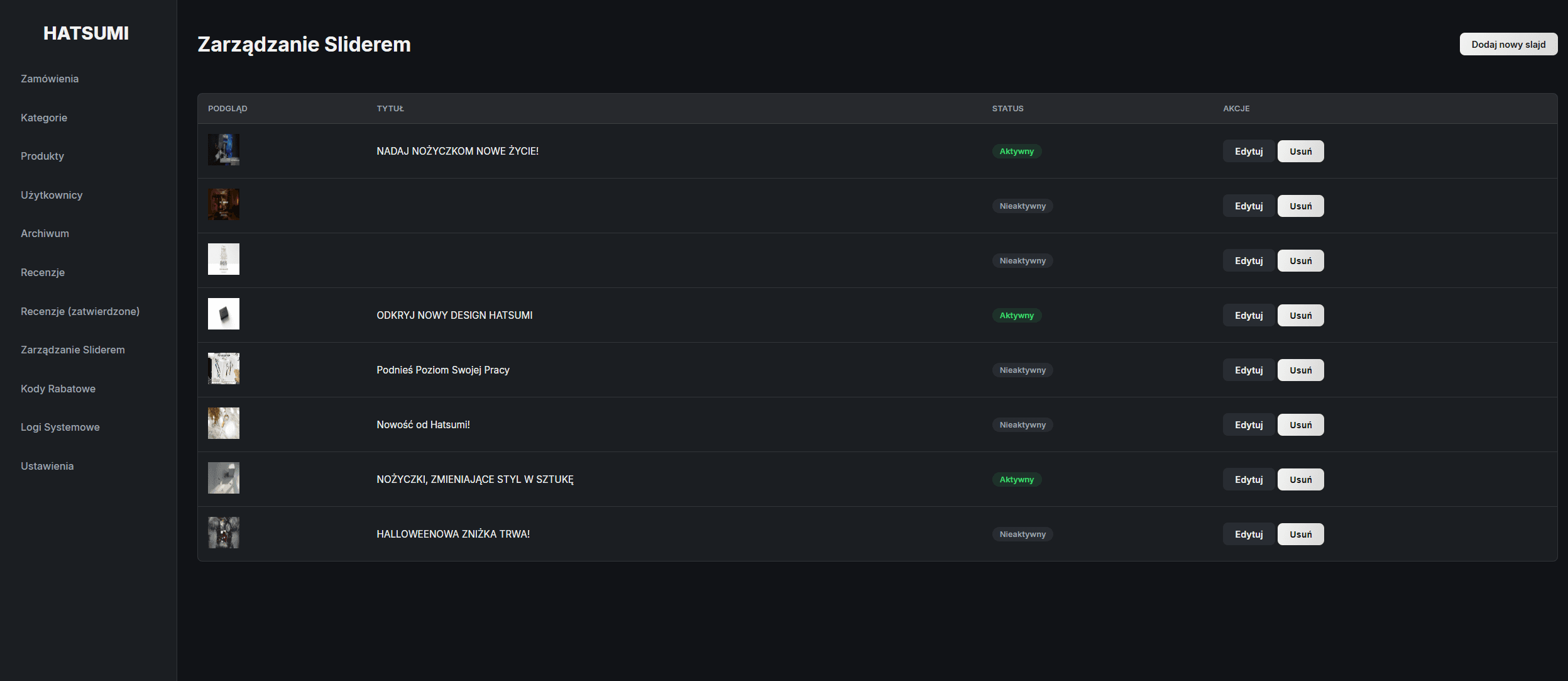Open thumbnail for Podnieś Poziom Swojej Pracy
The height and width of the screenshot is (681, 1568).
224,368
